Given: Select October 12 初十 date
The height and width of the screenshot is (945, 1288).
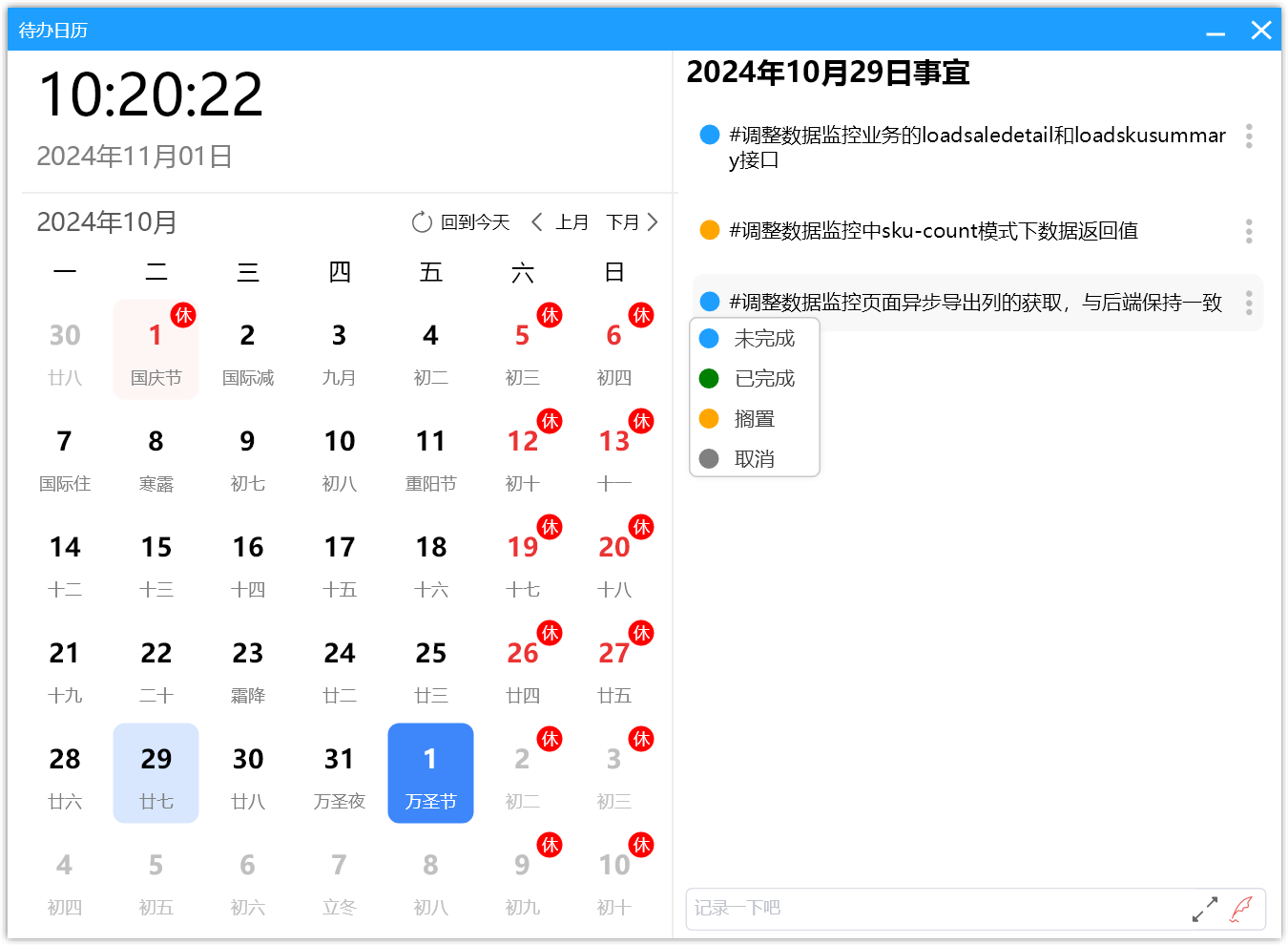Looking at the screenshot, I should coord(523,455).
